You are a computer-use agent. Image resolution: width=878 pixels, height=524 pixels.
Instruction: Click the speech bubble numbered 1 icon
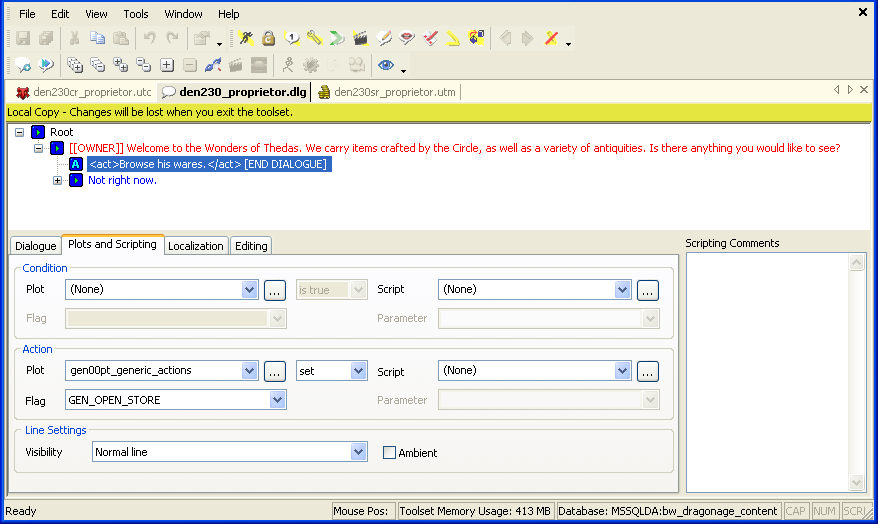tap(291, 39)
